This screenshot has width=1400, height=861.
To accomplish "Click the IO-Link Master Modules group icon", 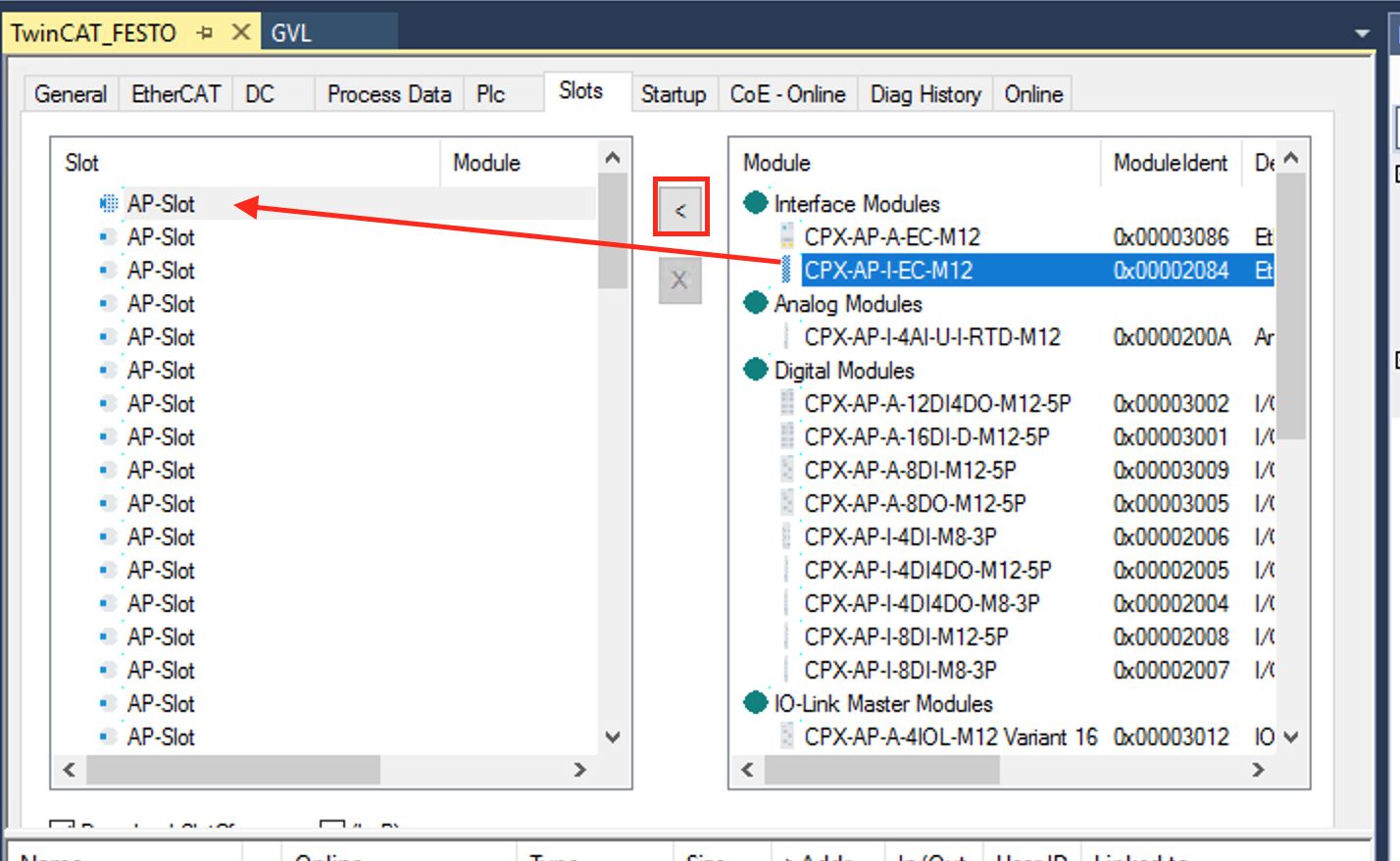I will [x=756, y=703].
